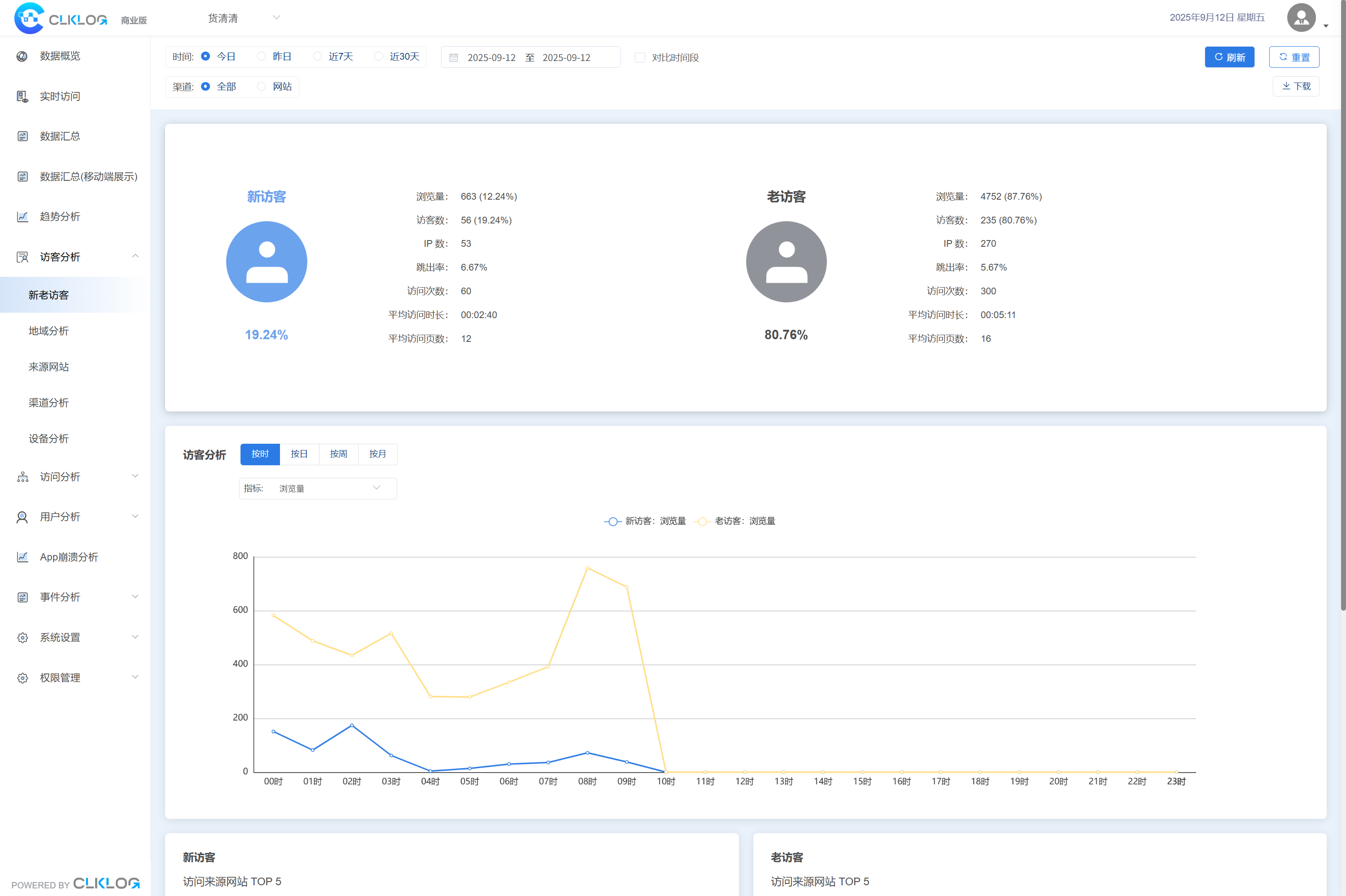Click the 数据概览 sidebar icon
The image size is (1346, 896).
(22, 56)
